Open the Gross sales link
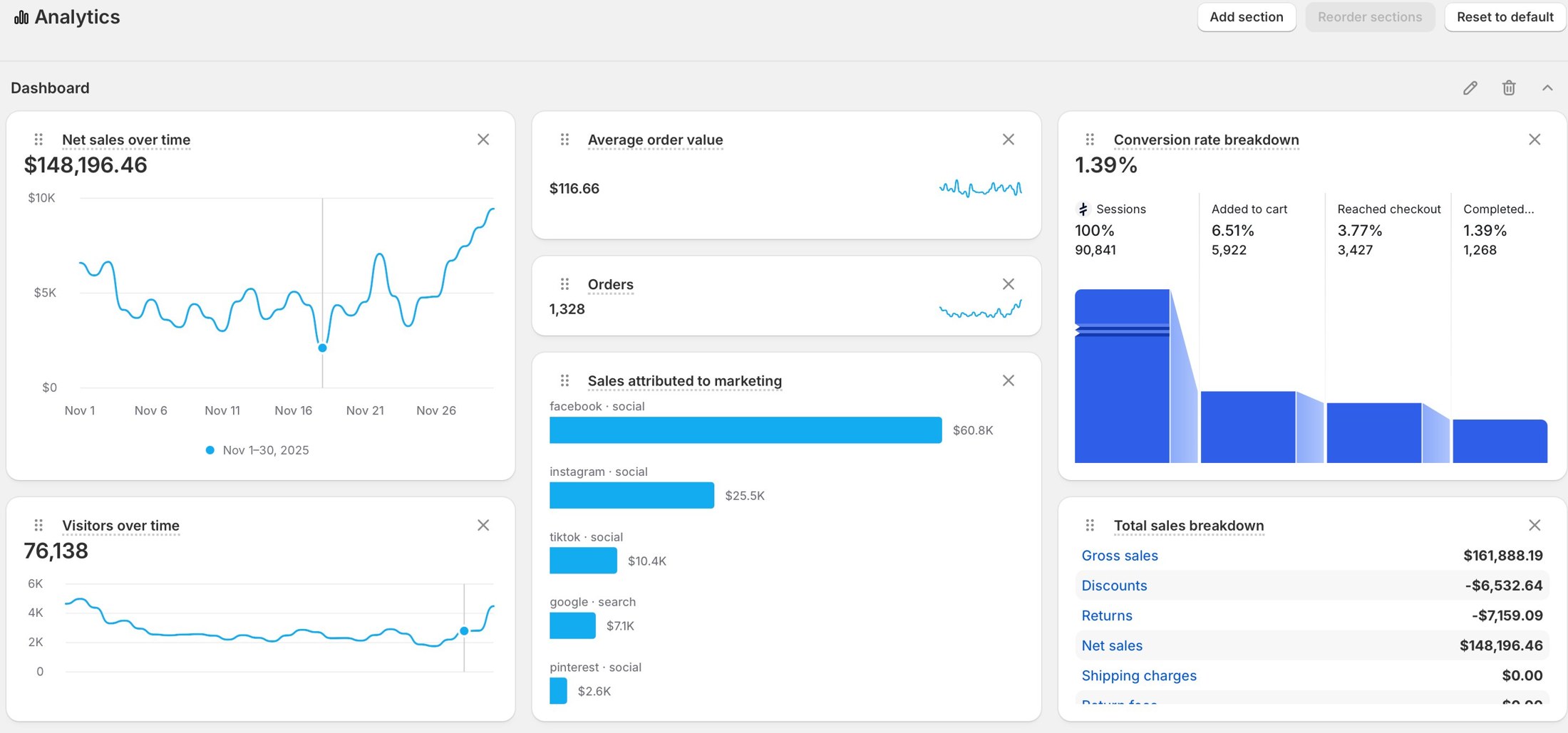This screenshot has height=733, width=1568. click(1120, 556)
